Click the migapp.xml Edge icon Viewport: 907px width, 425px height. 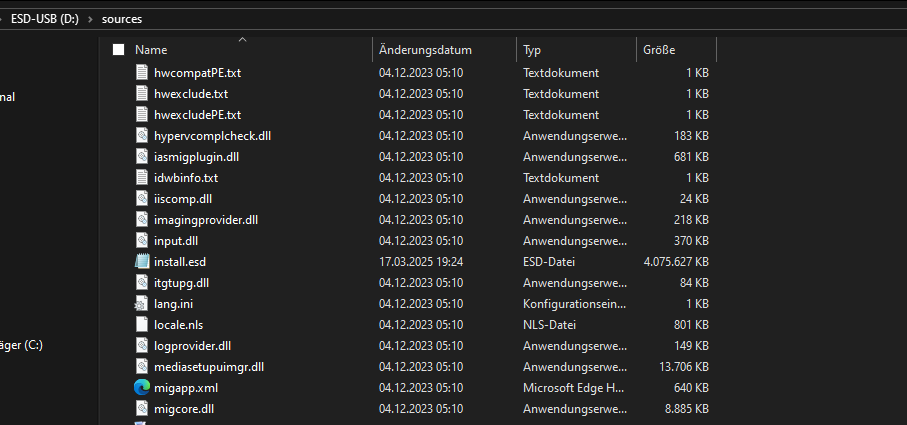(141, 388)
